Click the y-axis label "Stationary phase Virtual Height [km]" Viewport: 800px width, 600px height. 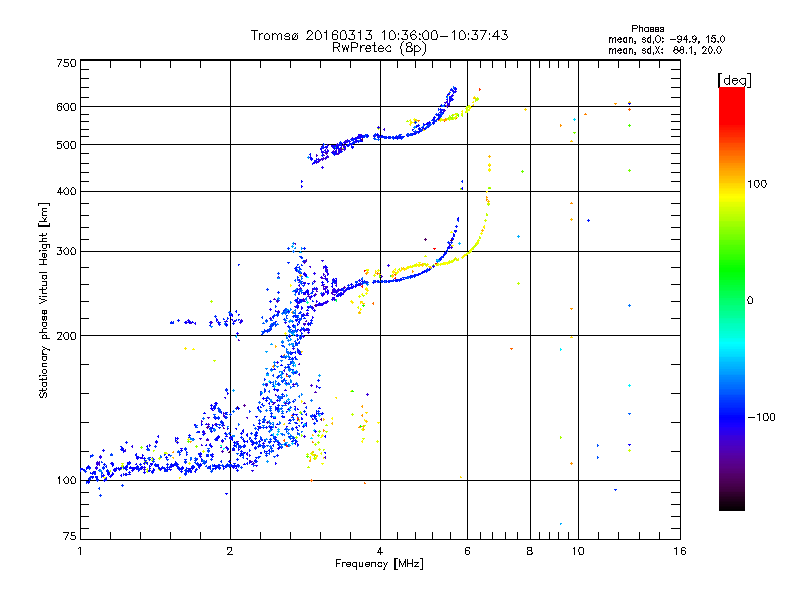(x=43, y=301)
